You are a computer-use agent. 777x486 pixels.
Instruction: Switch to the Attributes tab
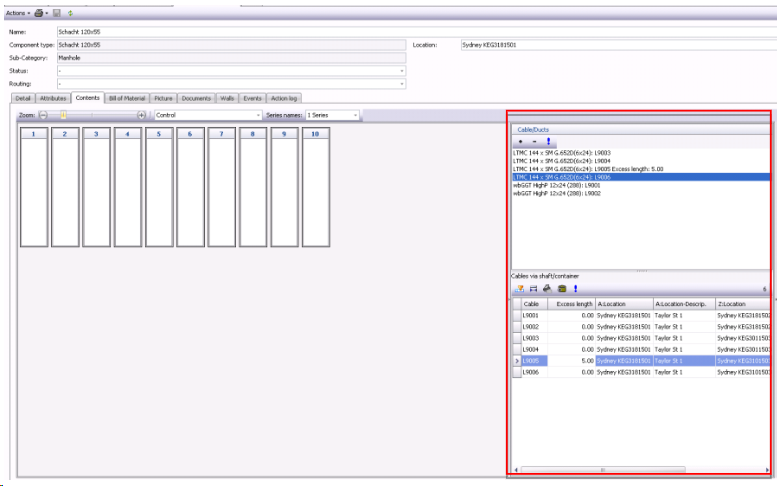(53, 99)
